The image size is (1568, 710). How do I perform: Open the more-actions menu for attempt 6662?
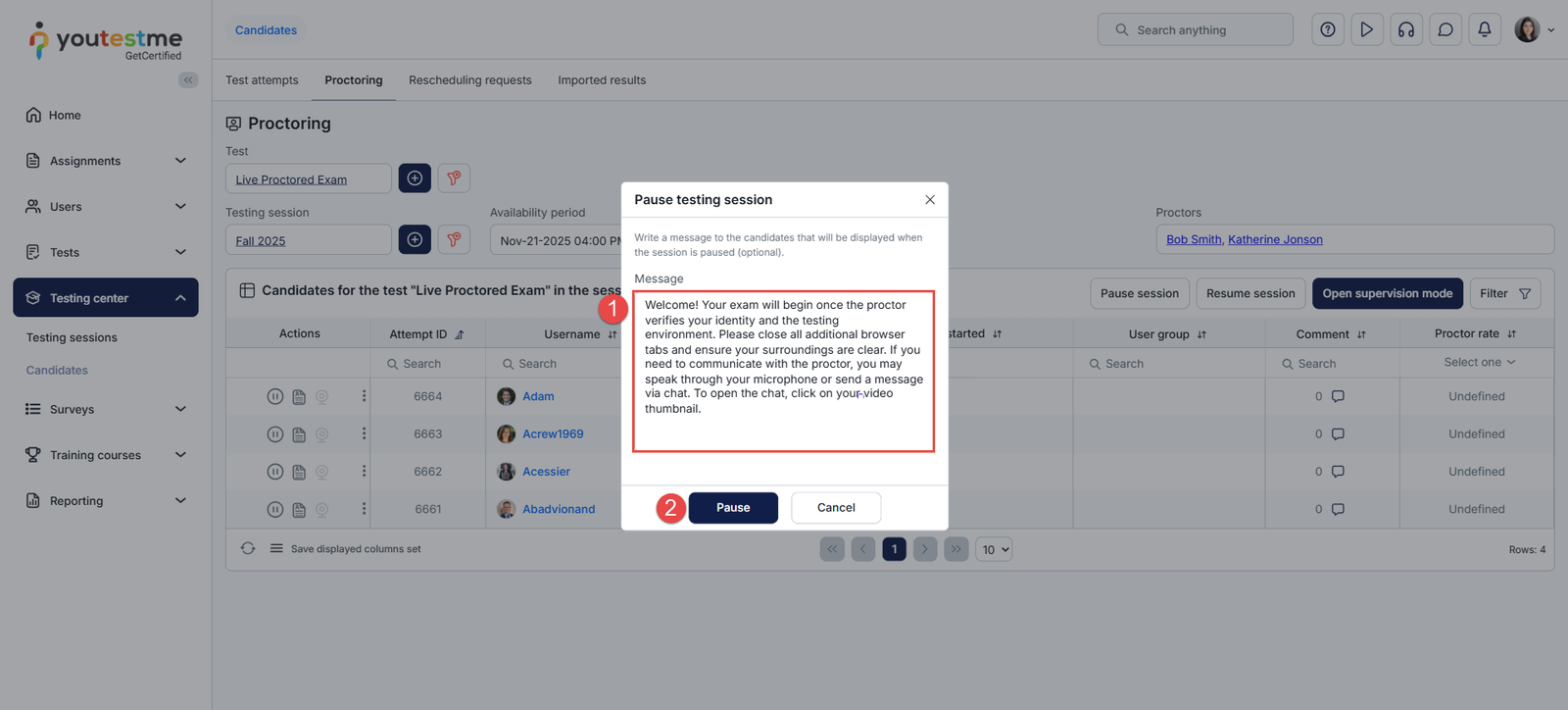pyautogui.click(x=364, y=472)
